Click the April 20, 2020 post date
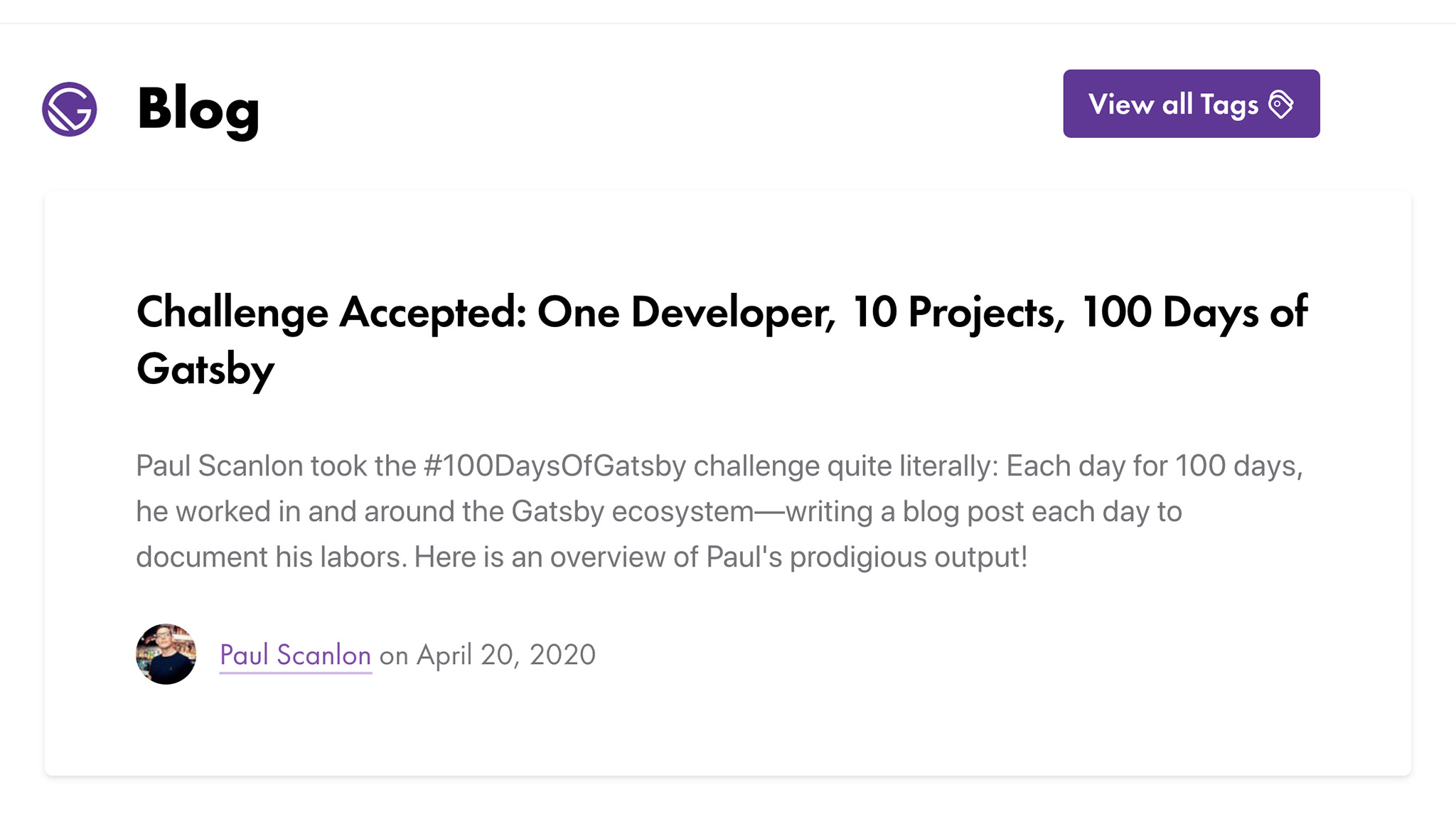The width and height of the screenshot is (1456, 819). tap(505, 655)
